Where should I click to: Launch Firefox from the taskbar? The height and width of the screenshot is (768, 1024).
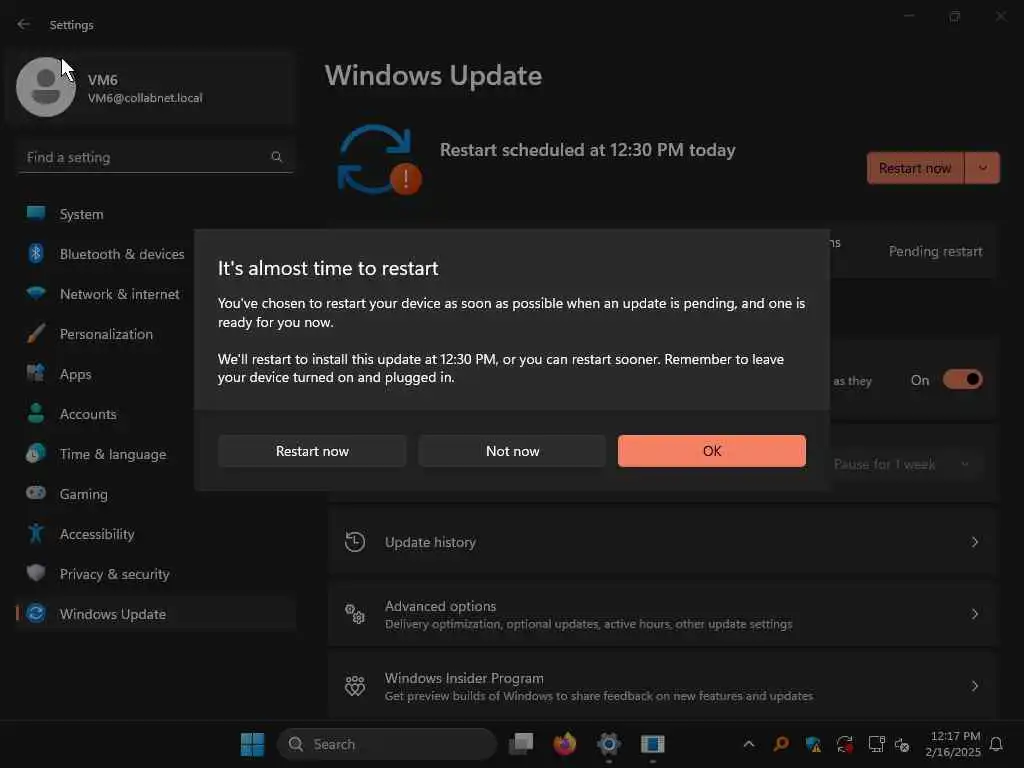coord(565,744)
